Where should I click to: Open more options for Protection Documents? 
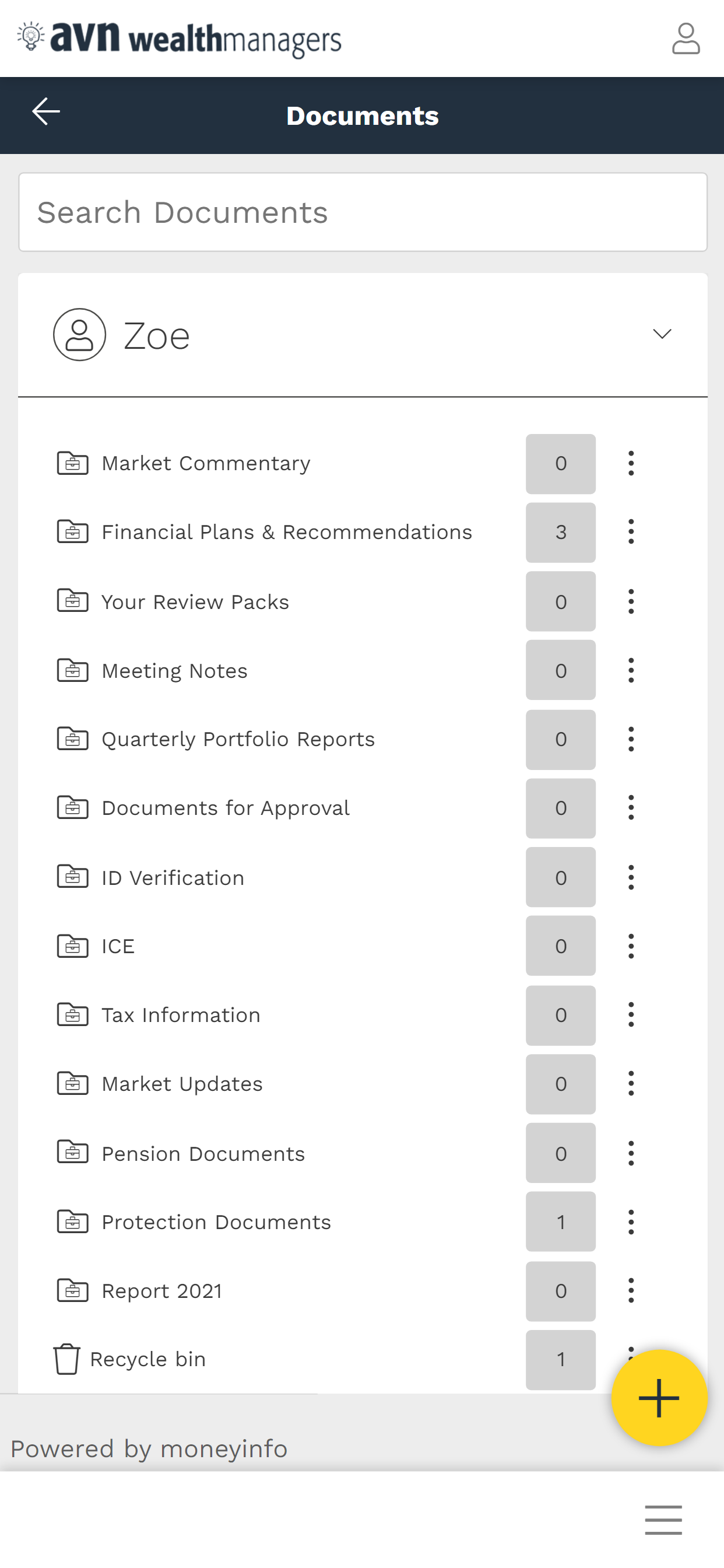point(631,1221)
